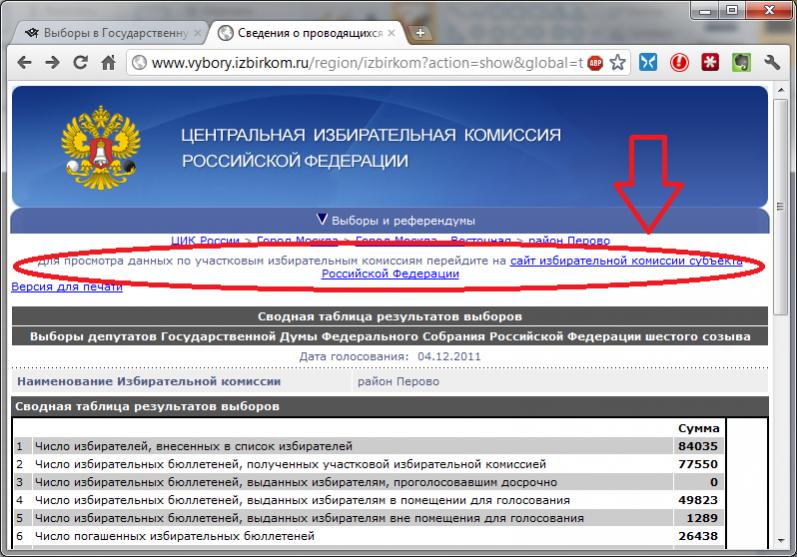Bookmark this page with the star
The image size is (797, 557).
click(618, 62)
